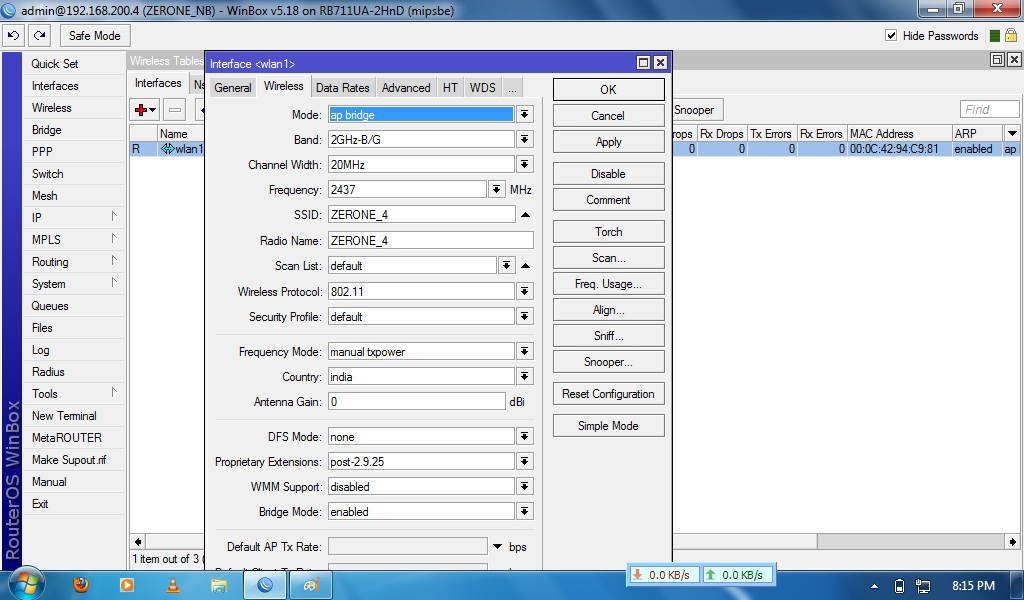Open the media player taskbar icon
This screenshot has height=600, width=1024.
[127, 584]
